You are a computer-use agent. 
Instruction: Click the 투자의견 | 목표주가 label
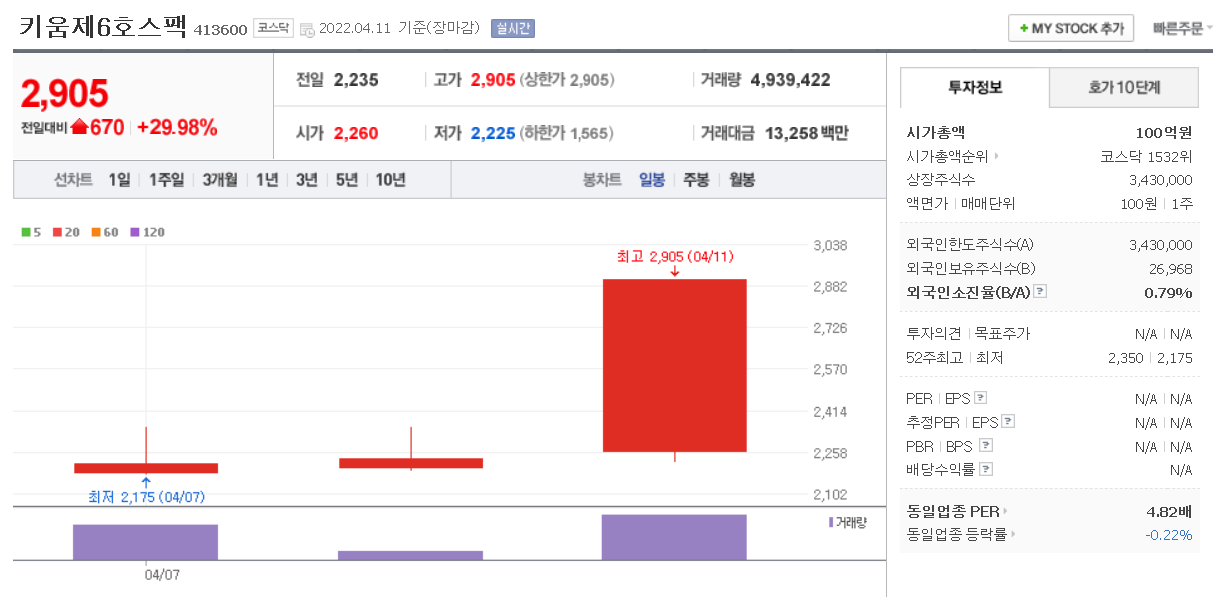click(968, 333)
